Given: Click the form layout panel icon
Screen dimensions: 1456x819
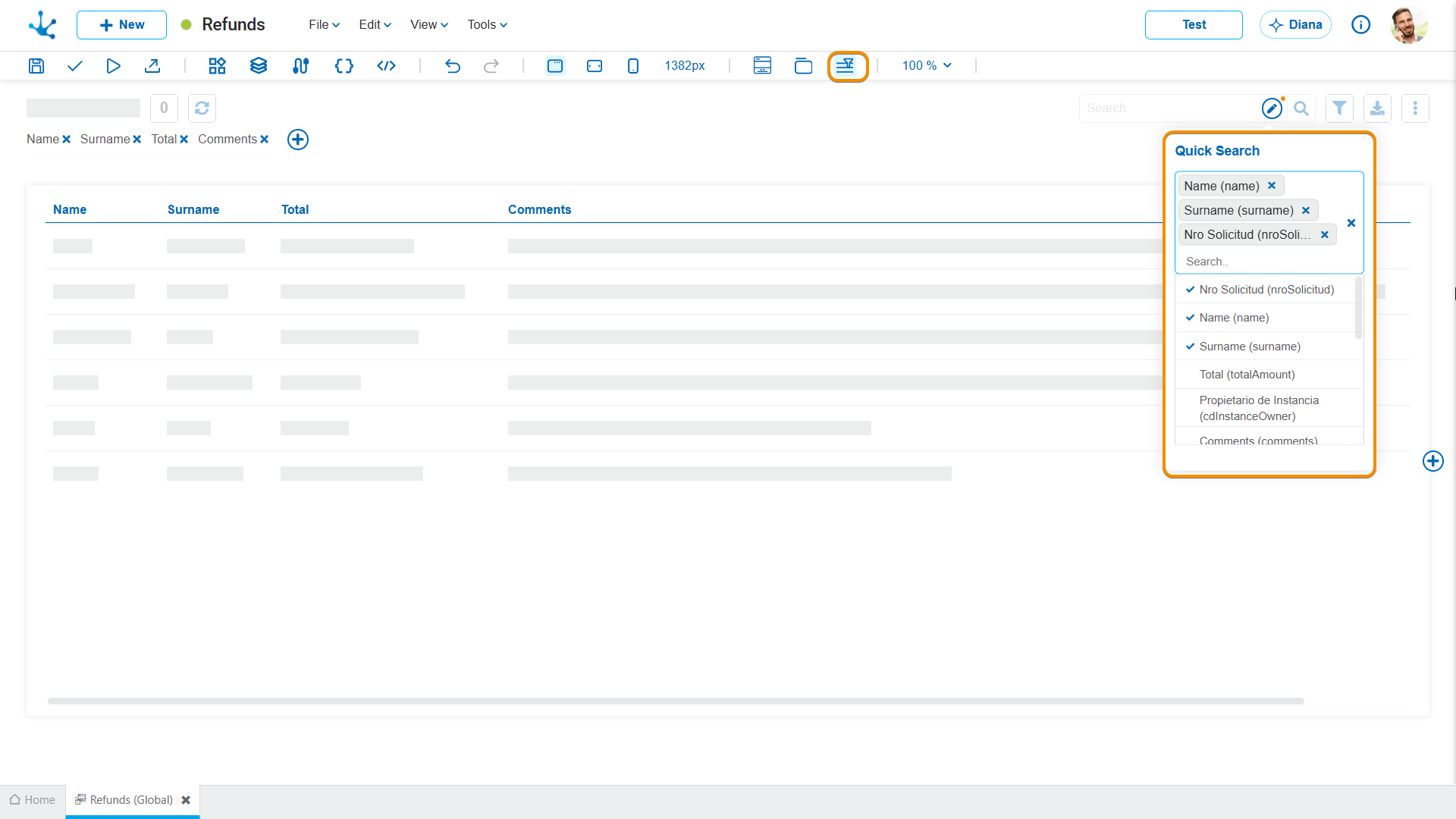Looking at the screenshot, I should pyautogui.click(x=762, y=66).
